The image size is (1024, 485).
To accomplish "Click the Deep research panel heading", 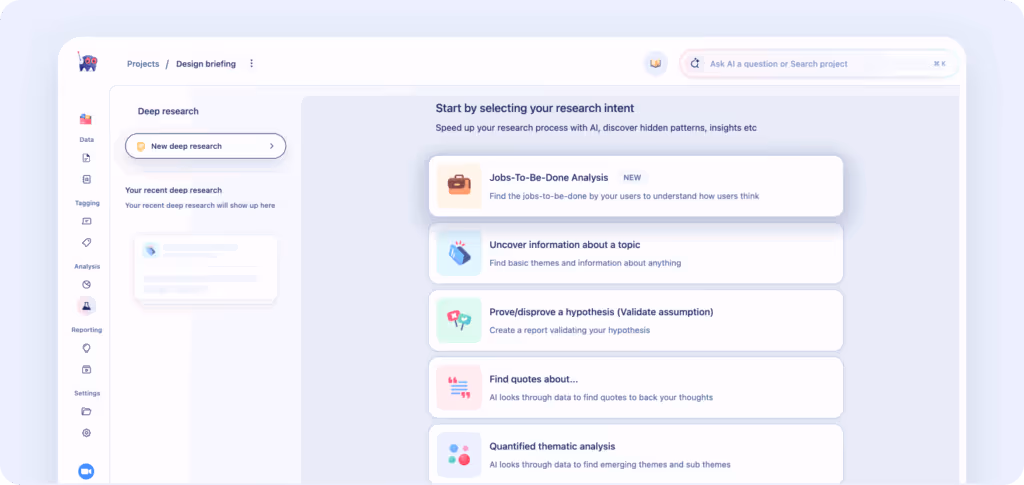I will (168, 112).
